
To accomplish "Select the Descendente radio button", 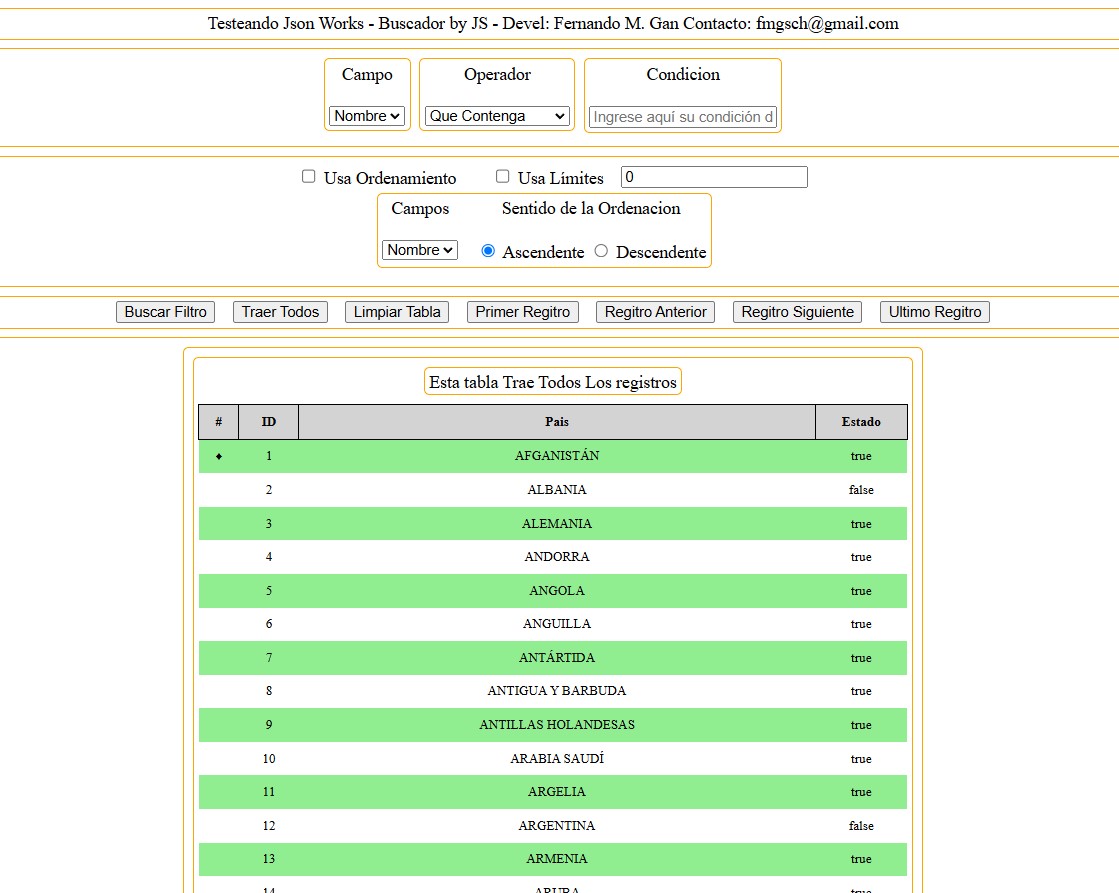I will coord(601,252).
